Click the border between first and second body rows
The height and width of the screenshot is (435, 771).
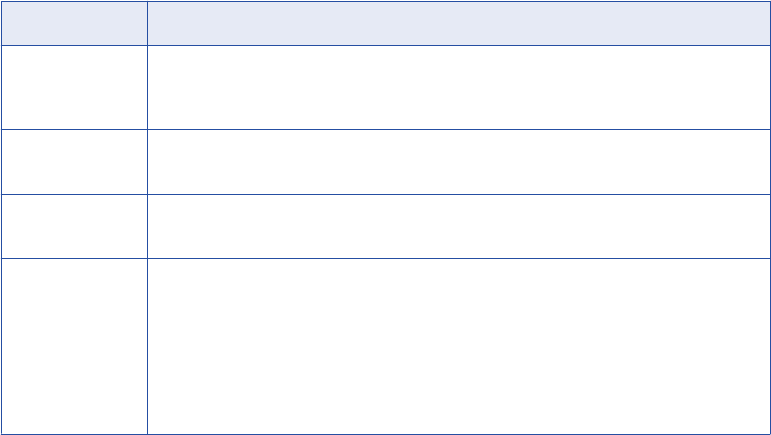click(x=385, y=129)
